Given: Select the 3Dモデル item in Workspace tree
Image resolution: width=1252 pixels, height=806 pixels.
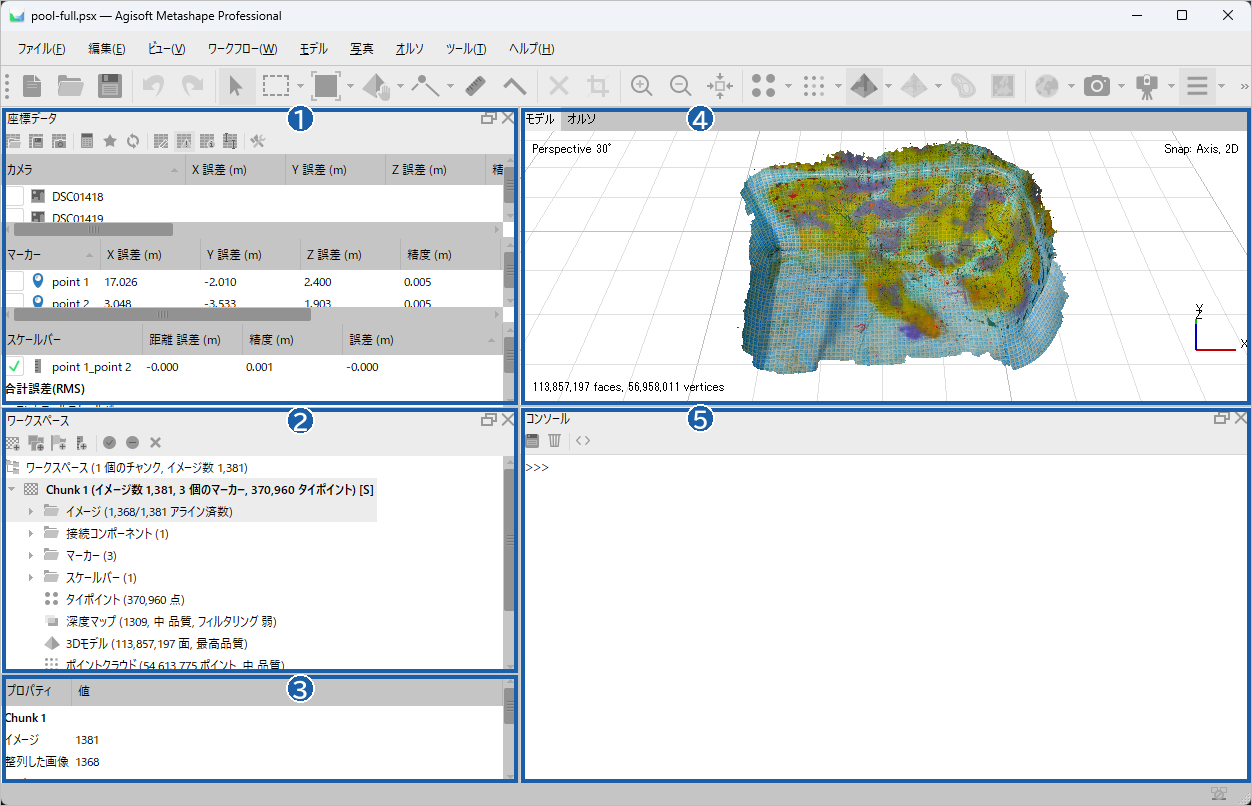Looking at the screenshot, I should click(x=156, y=643).
